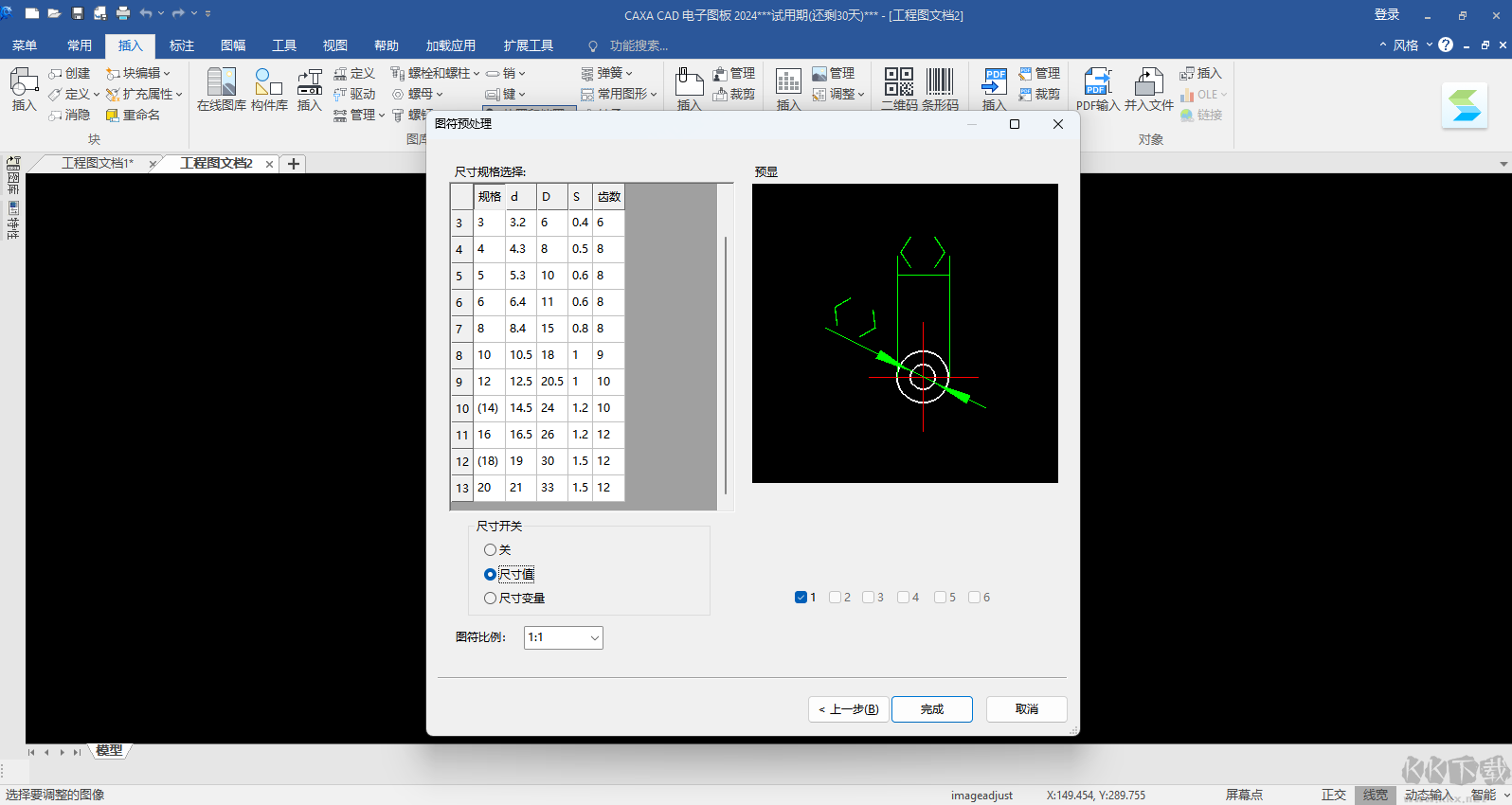The width and height of the screenshot is (1512, 805).
Task: Switch to the 工程图文档1 document tab
Action: click(x=97, y=164)
